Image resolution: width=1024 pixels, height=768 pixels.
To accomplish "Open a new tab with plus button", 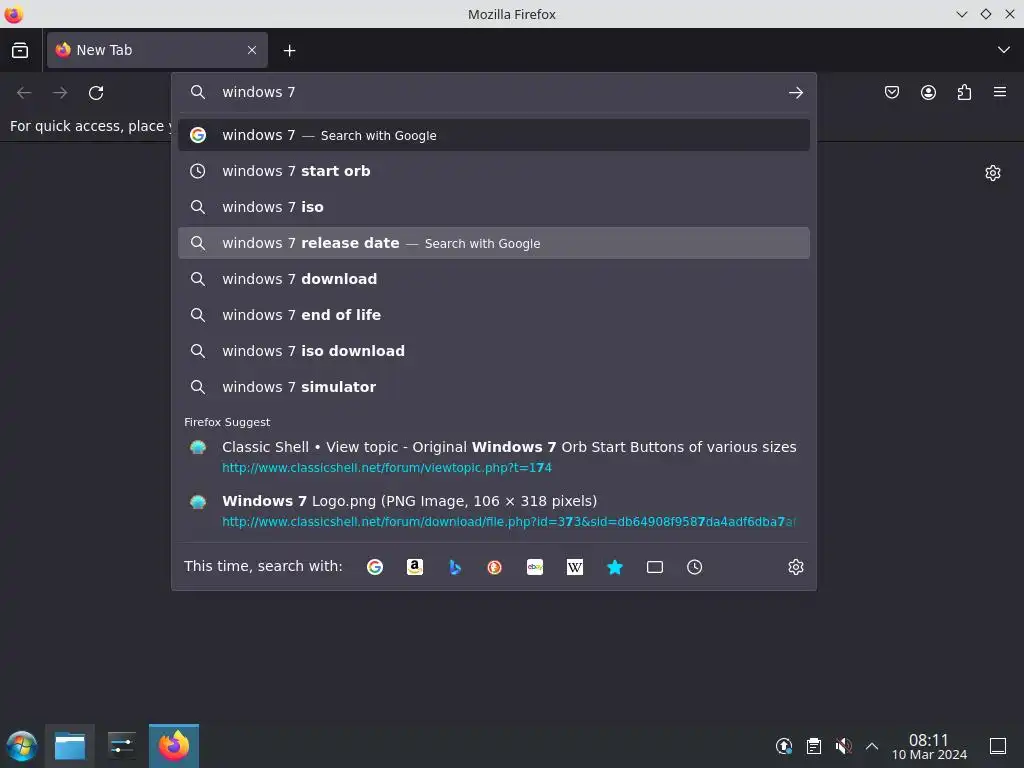I will coord(289,50).
